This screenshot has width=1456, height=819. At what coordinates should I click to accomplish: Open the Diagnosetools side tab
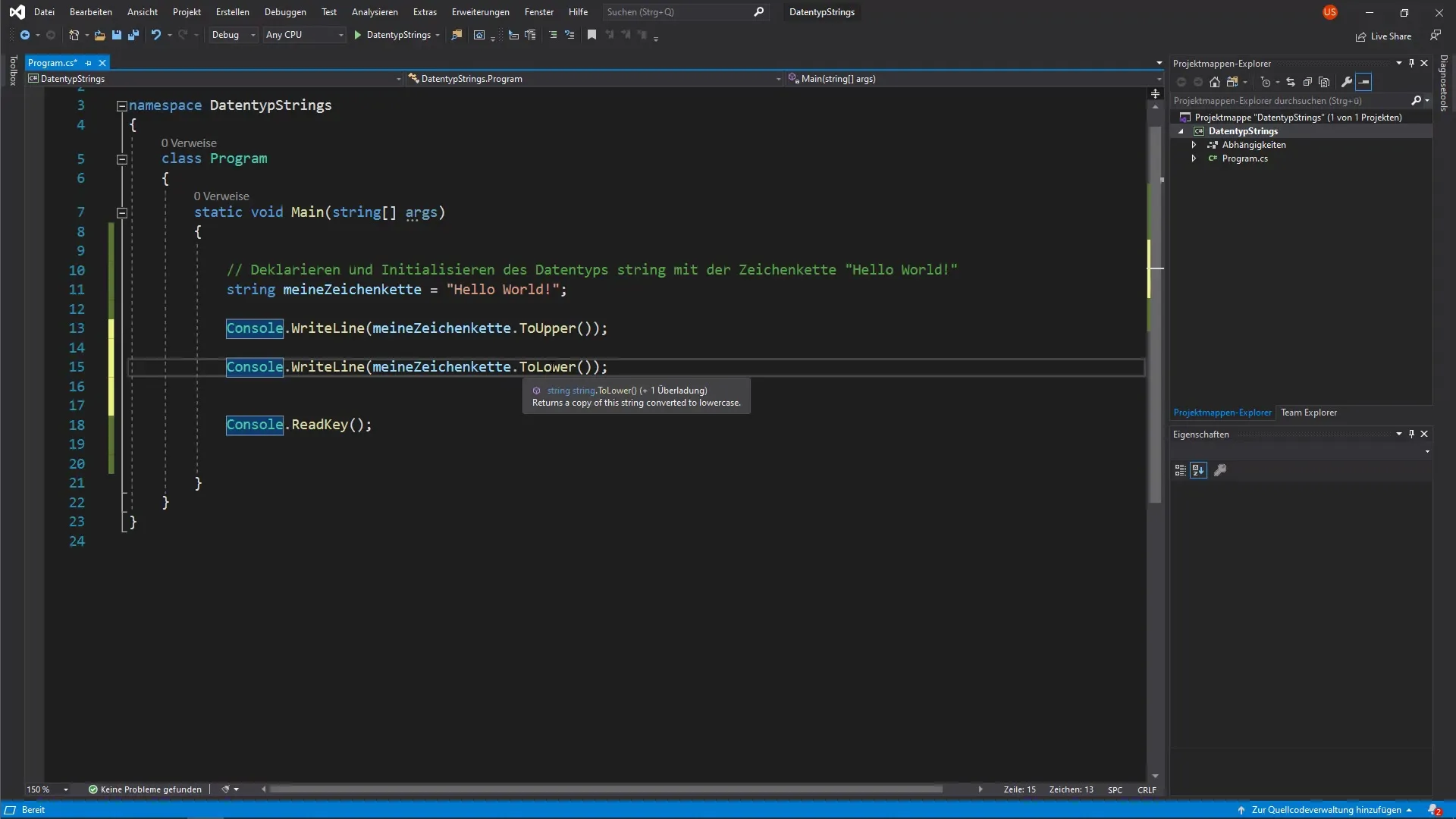point(1444,83)
